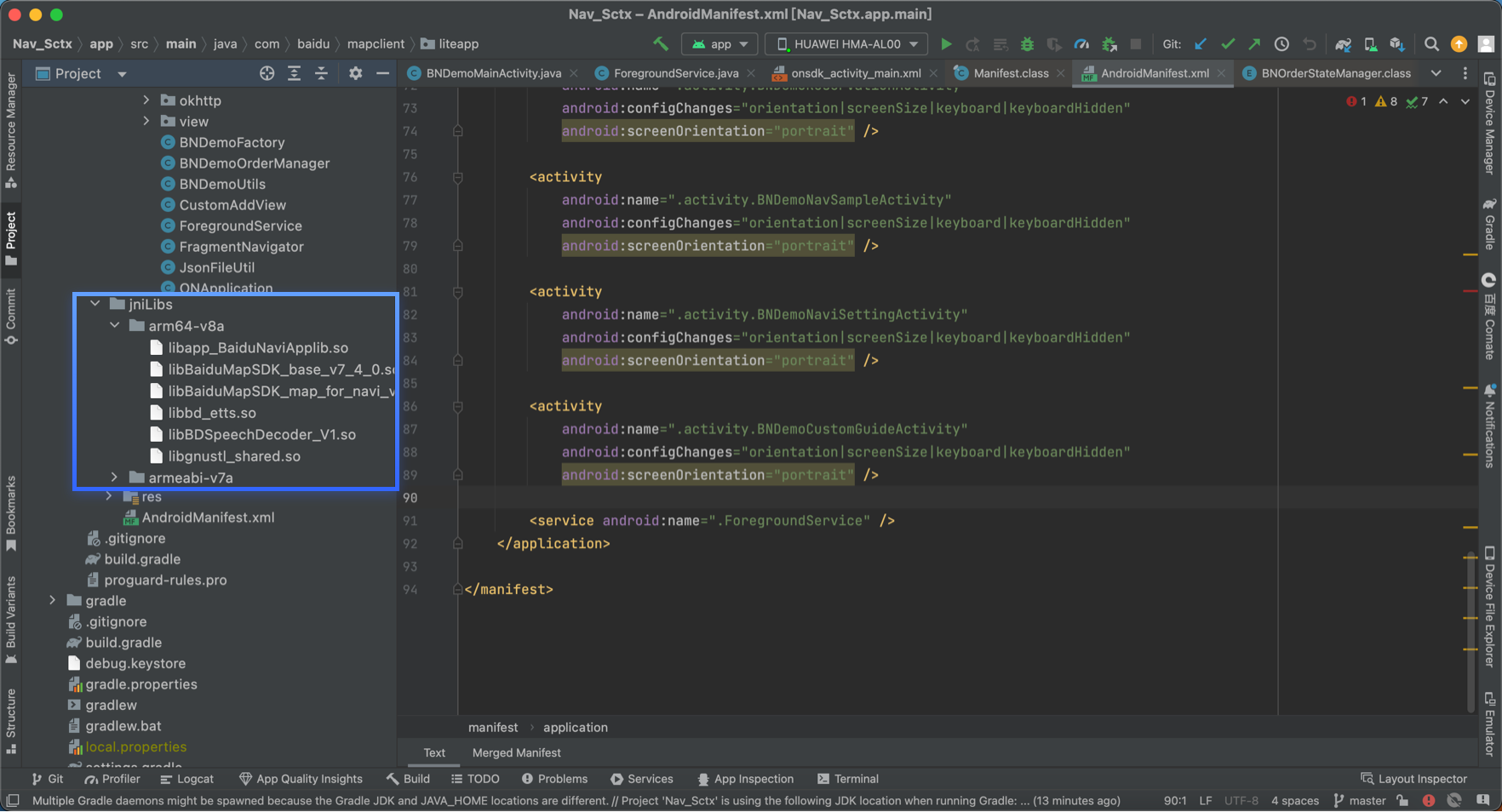Collapse the jniLibs folder
The image size is (1502, 812).
tap(95, 304)
